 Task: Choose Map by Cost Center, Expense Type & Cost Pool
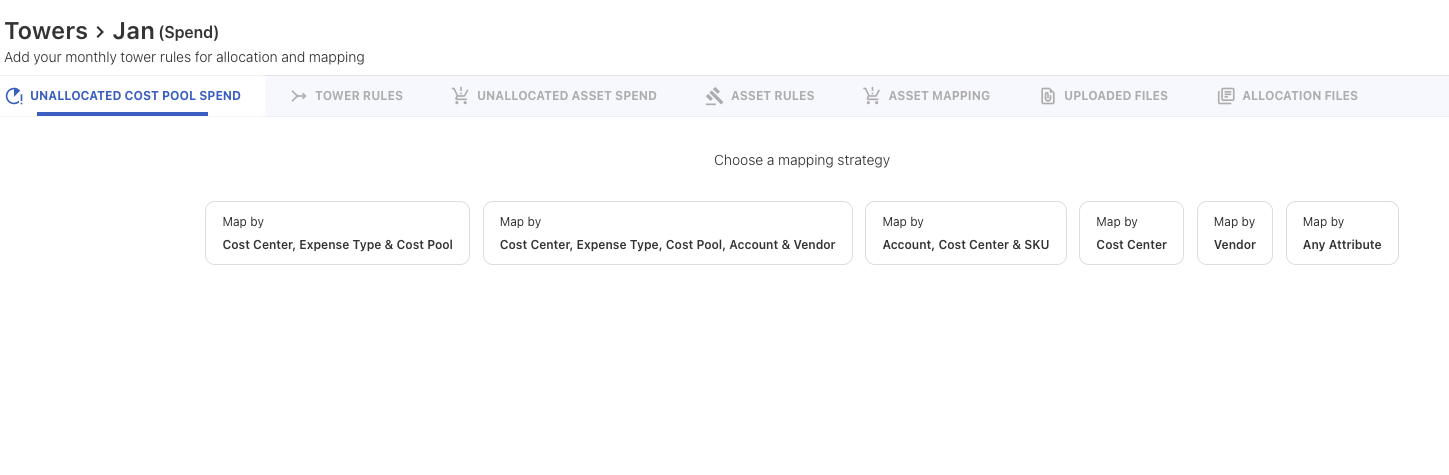337,233
